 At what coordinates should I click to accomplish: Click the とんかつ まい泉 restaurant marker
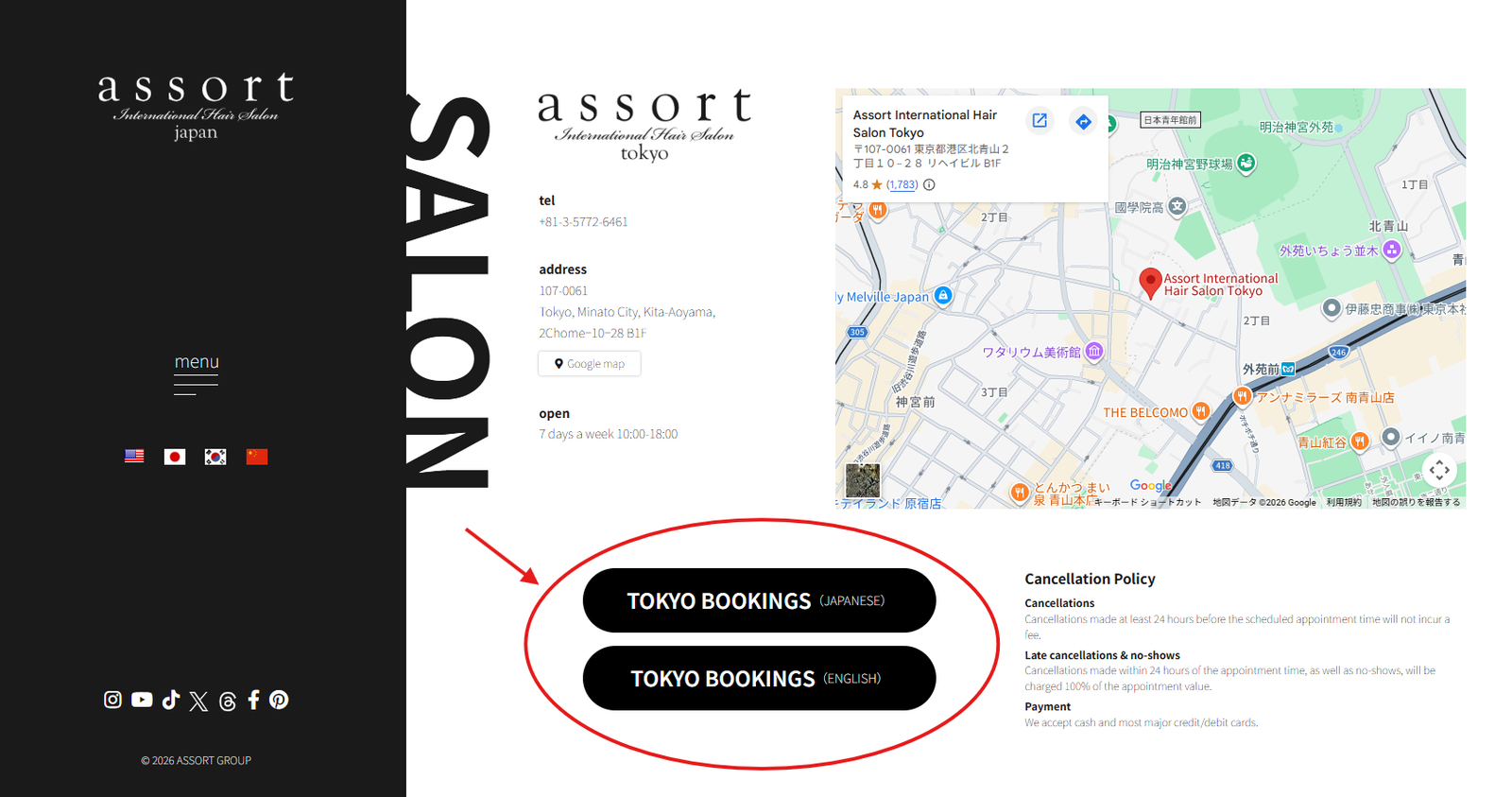1019,493
